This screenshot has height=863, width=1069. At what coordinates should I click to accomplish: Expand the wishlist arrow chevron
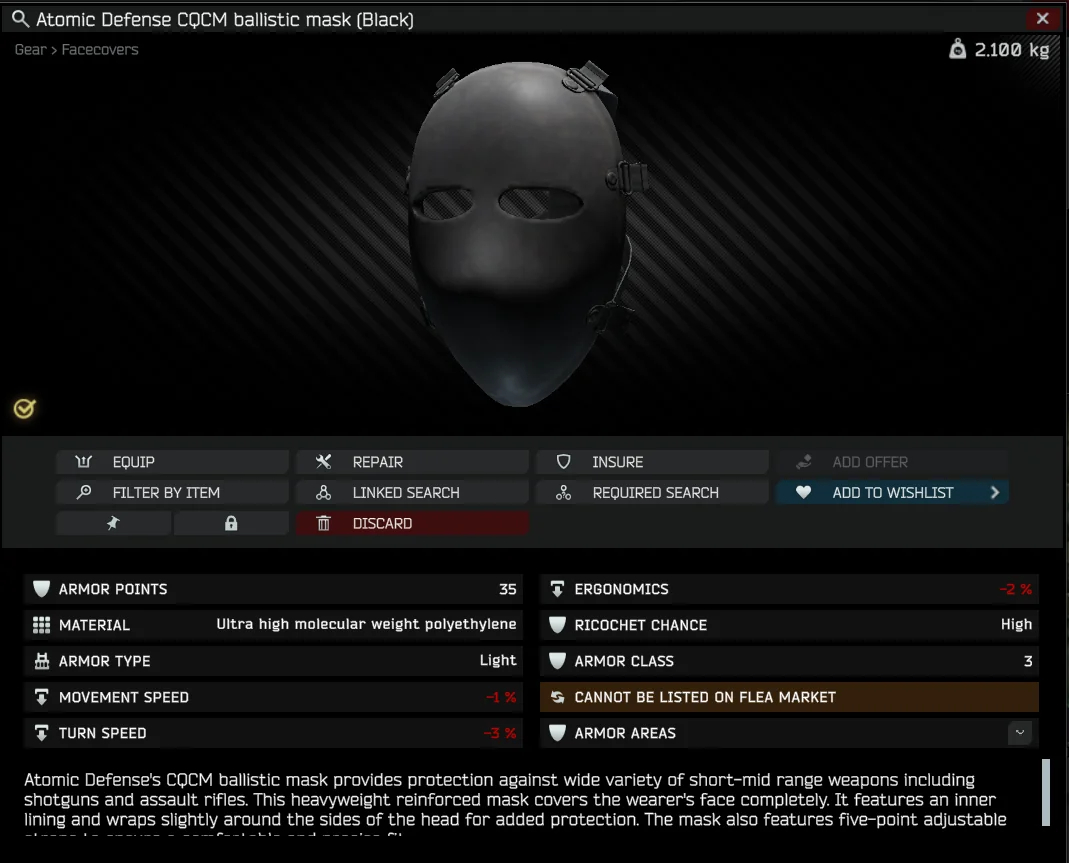point(995,493)
